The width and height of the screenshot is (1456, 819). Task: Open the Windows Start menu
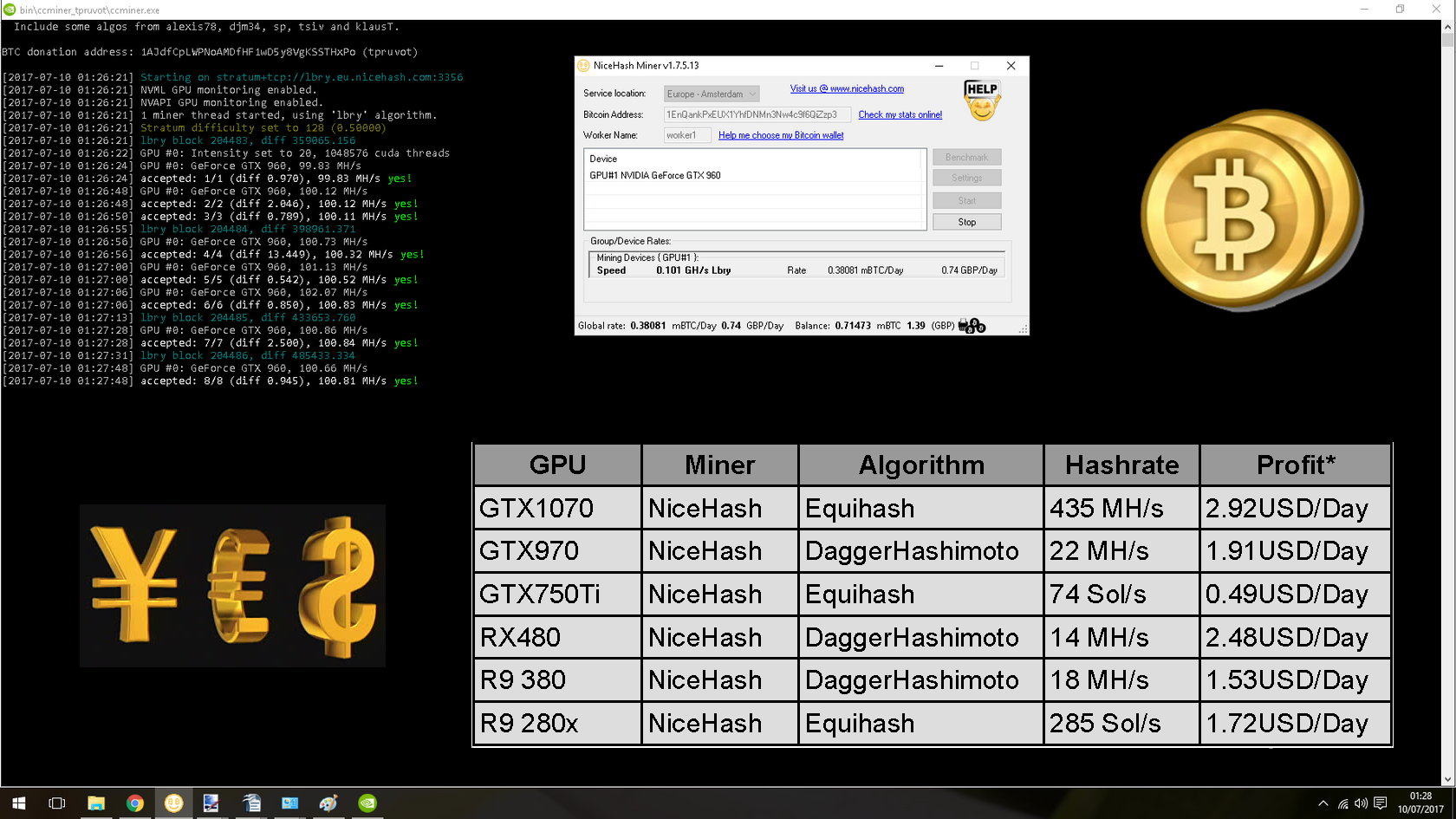pyautogui.click(x=19, y=803)
